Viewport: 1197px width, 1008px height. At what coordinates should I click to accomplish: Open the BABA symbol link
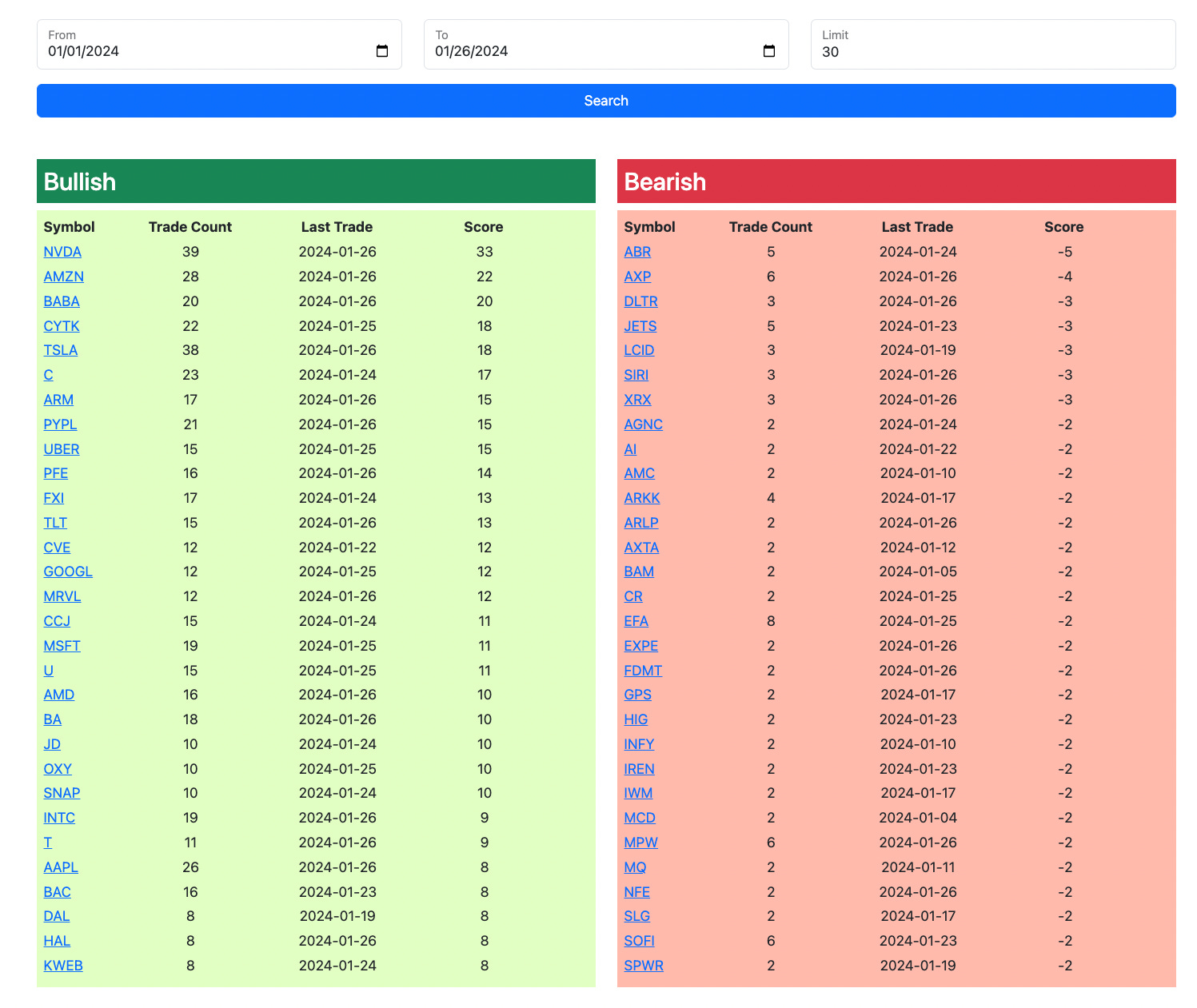pos(62,301)
